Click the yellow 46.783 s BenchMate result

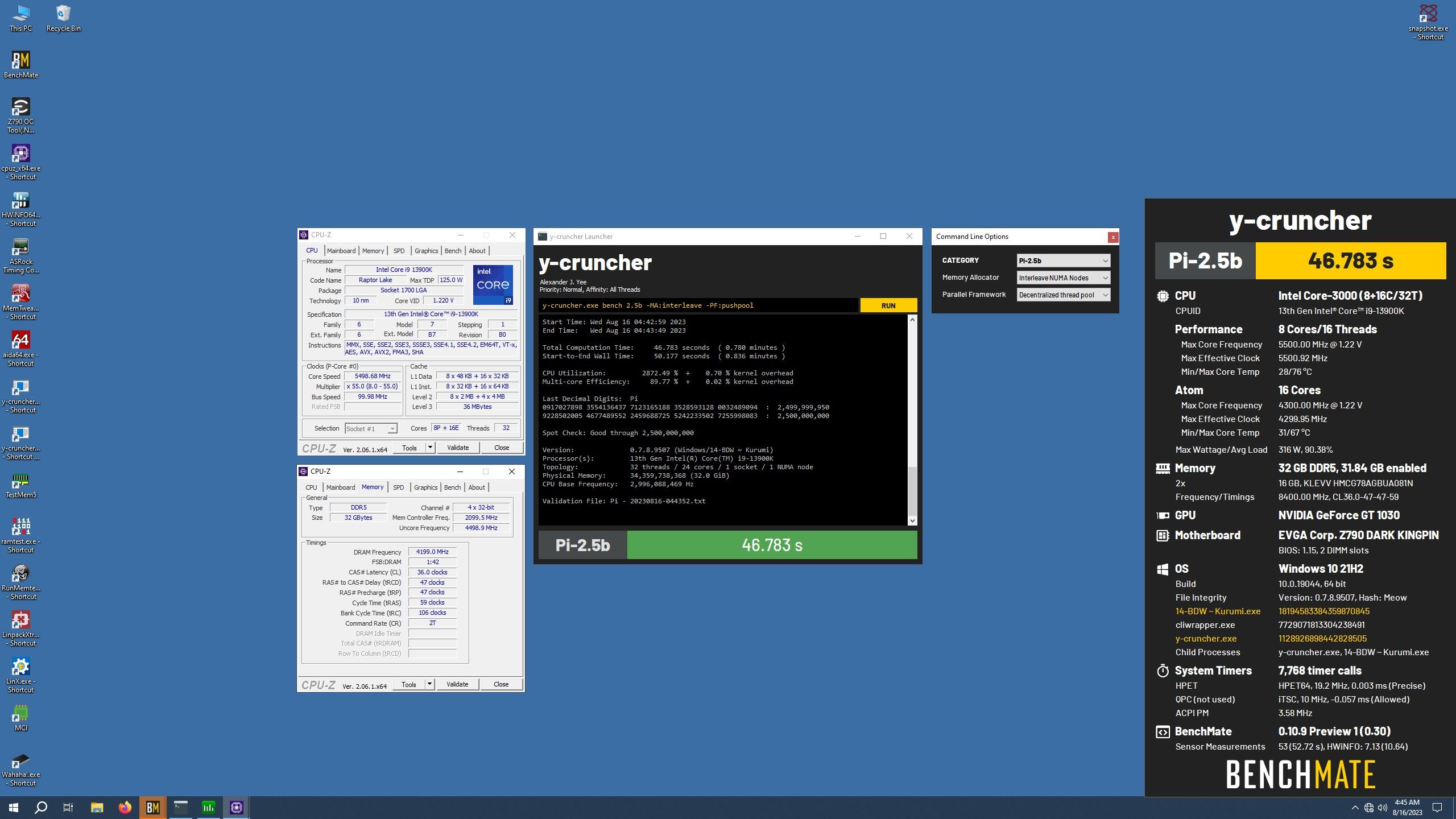click(x=1351, y=260)
